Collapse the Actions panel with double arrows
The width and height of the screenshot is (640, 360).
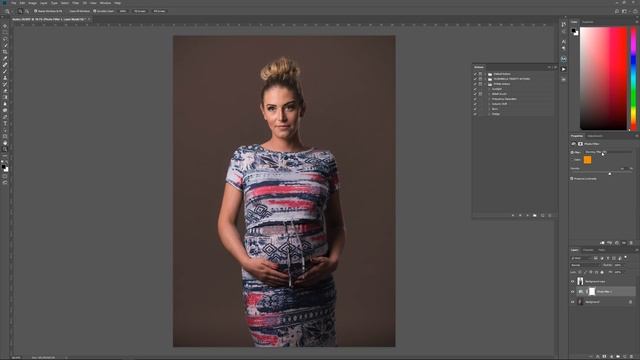549,67
